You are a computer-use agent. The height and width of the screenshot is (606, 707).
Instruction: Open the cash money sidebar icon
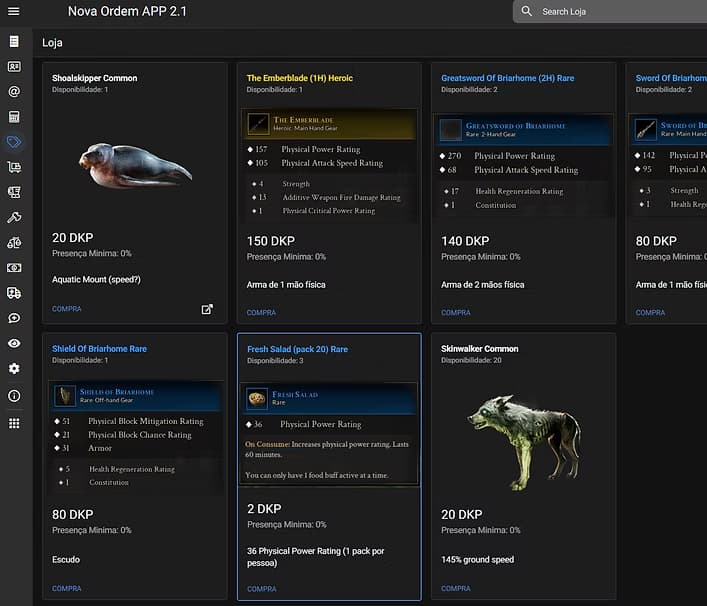tap(14, 268)
